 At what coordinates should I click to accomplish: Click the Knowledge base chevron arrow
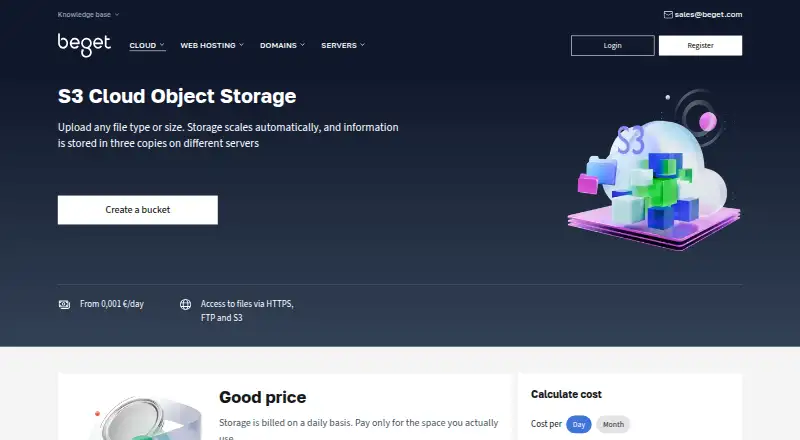117,15
